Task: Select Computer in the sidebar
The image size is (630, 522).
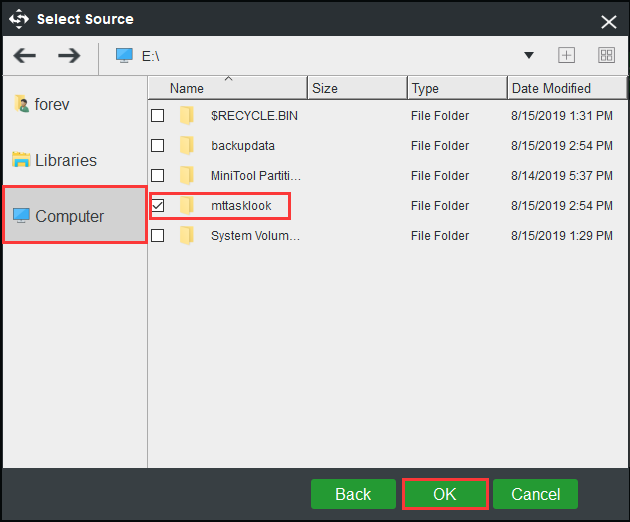Action: click(x=75, y=216)
